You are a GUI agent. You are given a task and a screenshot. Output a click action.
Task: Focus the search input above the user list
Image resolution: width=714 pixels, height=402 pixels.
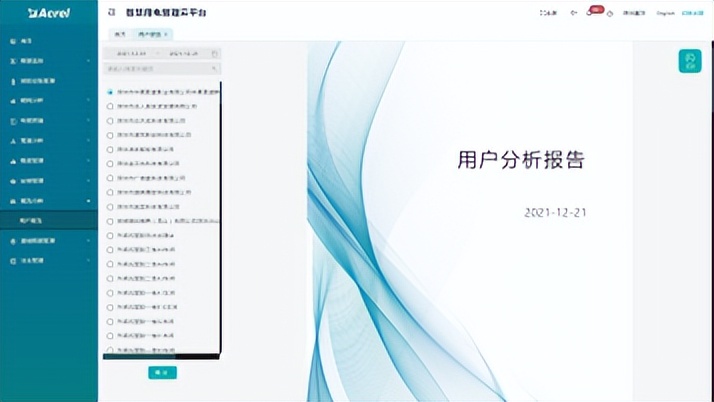click(162, 69)
